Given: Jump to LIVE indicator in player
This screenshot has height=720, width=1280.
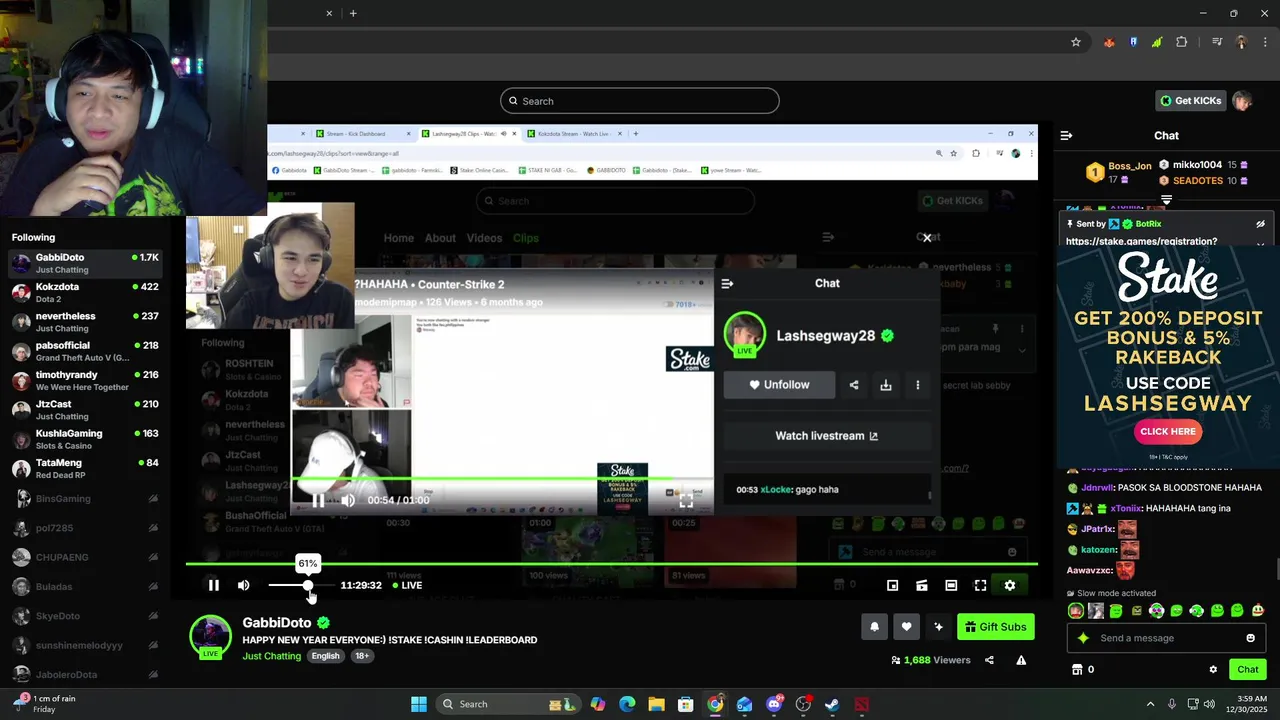Looking at the screenshot, I should coord(406,585).
